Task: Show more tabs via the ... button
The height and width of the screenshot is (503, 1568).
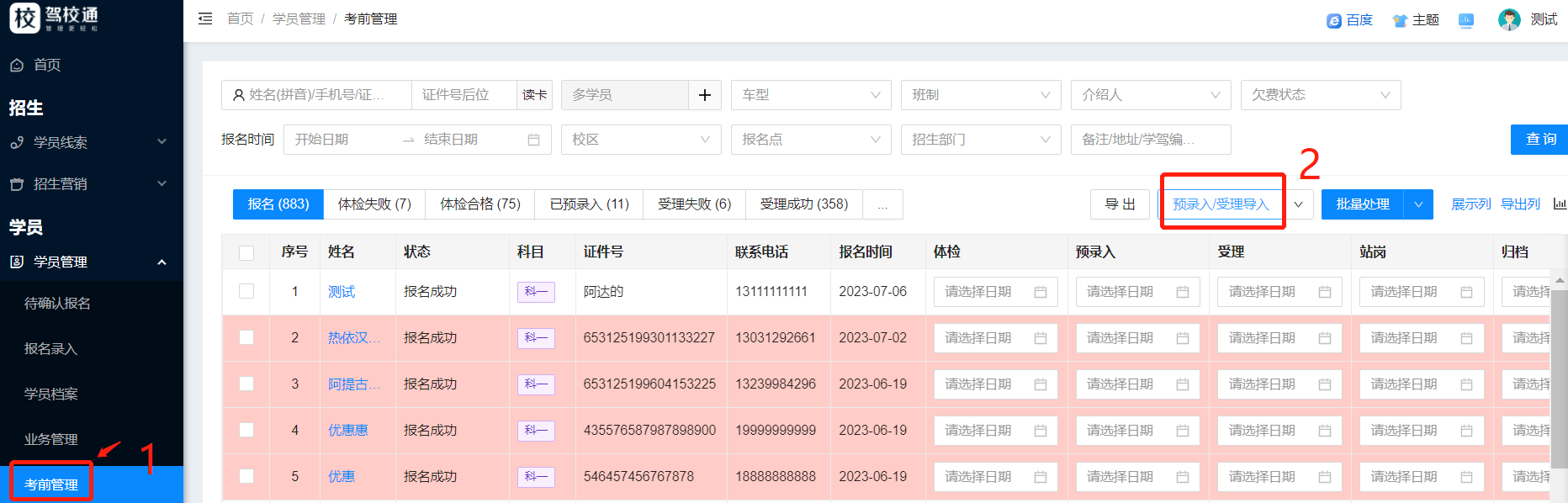Action: [x=882, y=204]
